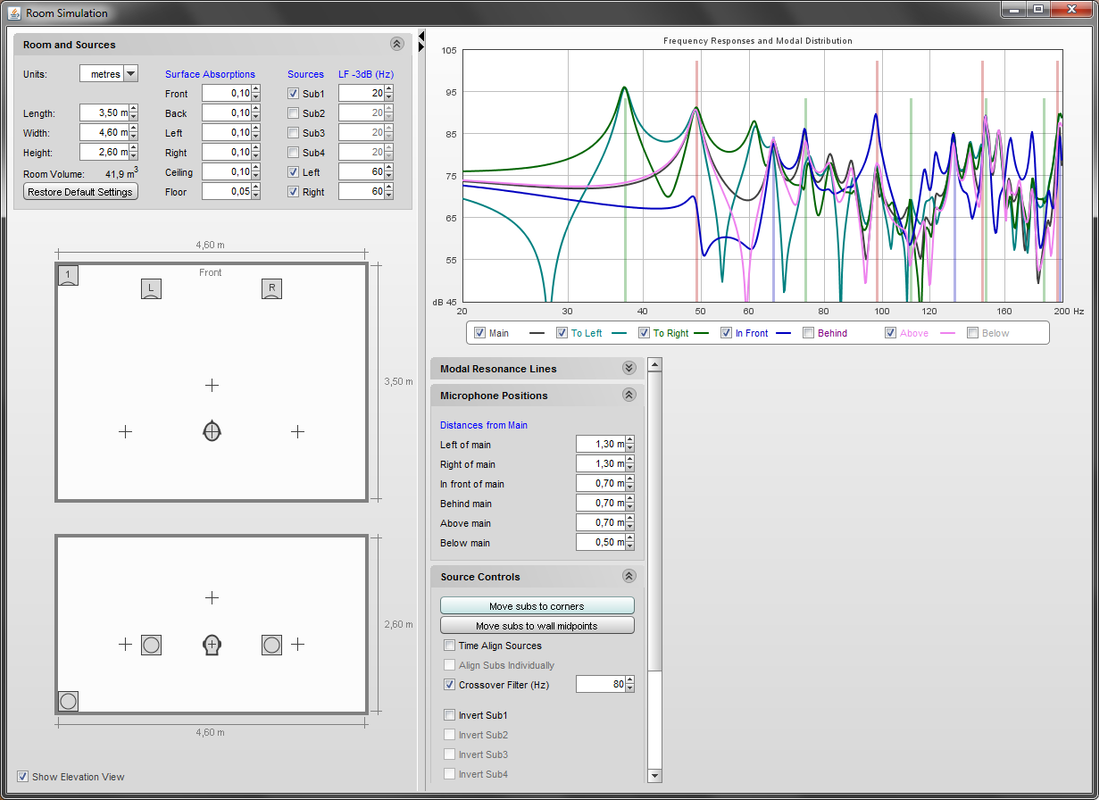Collapse the Microphone Positions section

629,395
